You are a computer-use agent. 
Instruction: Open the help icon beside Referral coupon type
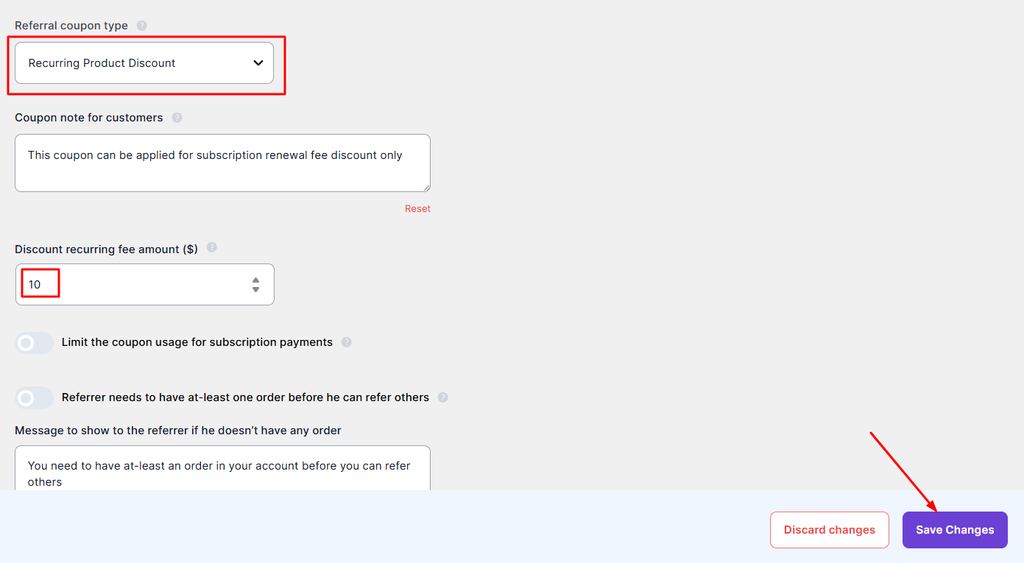click(x=142, y=25)
